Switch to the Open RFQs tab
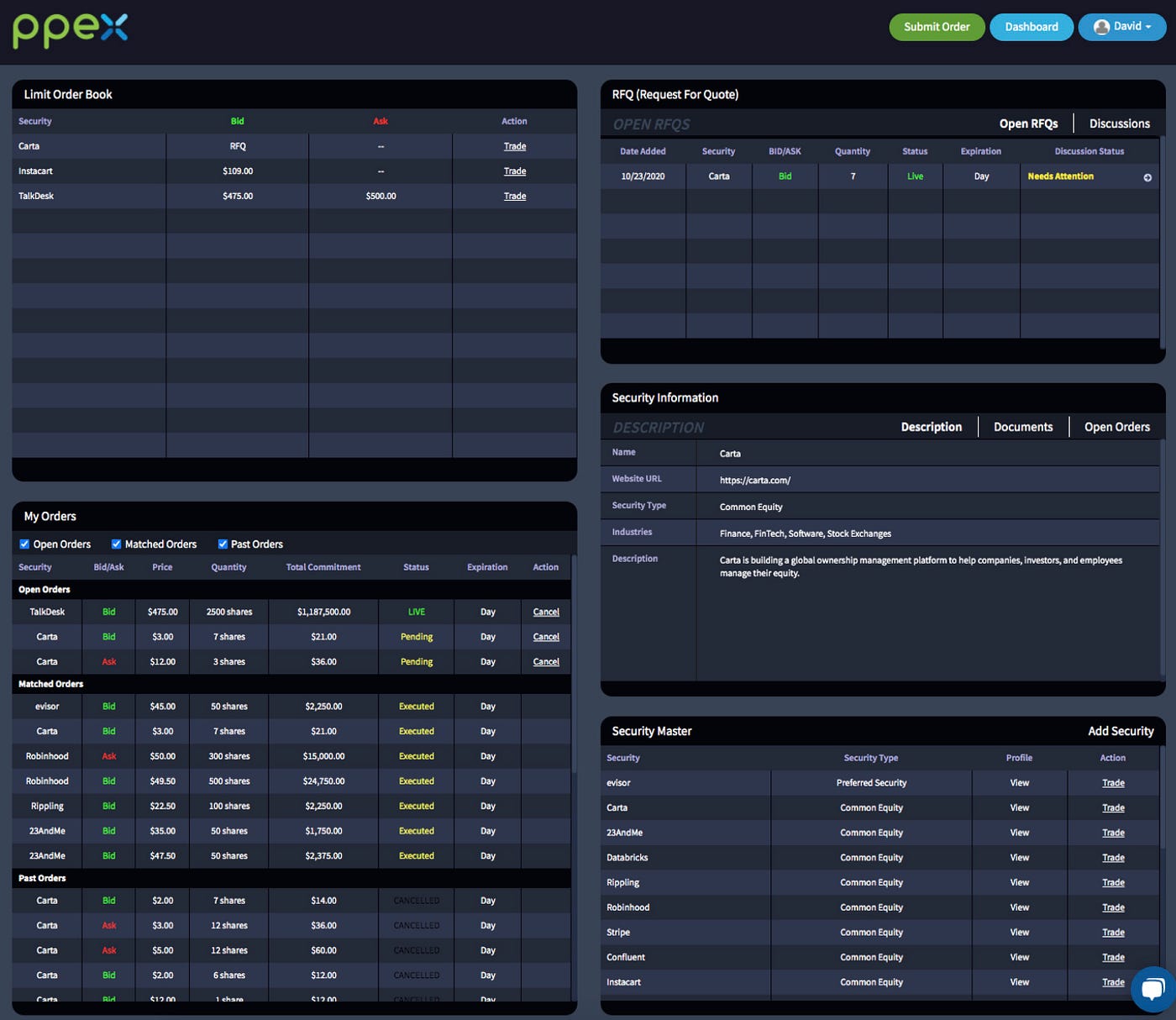 (x=1028, y=124)
